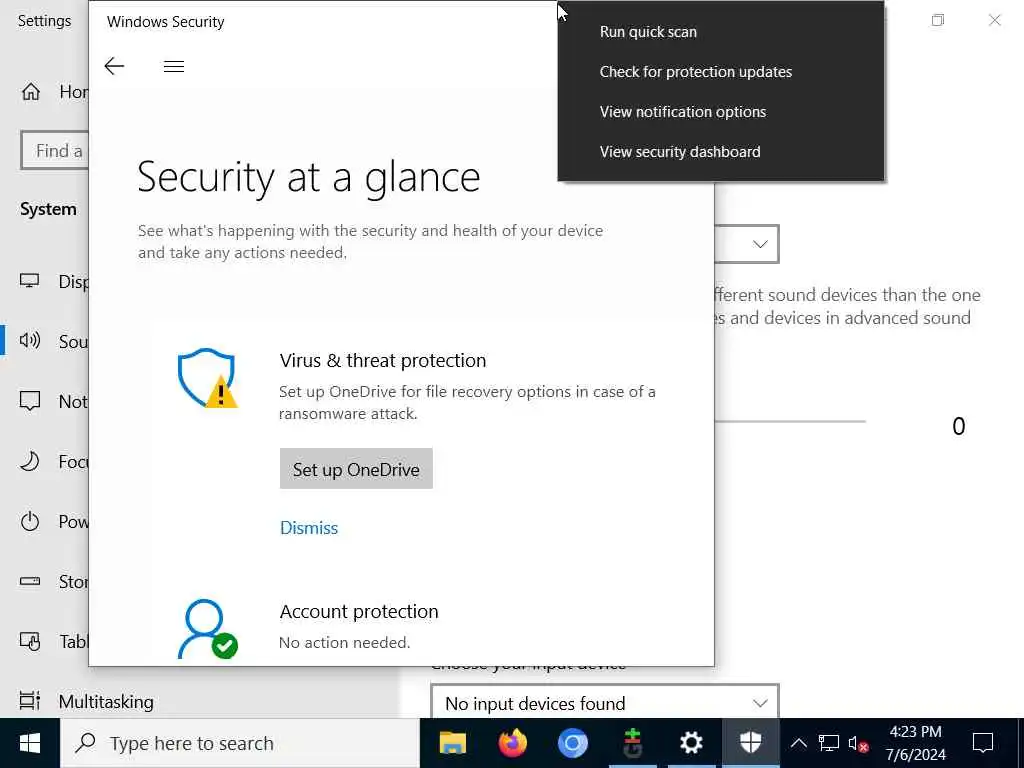1024x768 pixels.
Task: Open Account protection heading
Action: tap(359, 611)
